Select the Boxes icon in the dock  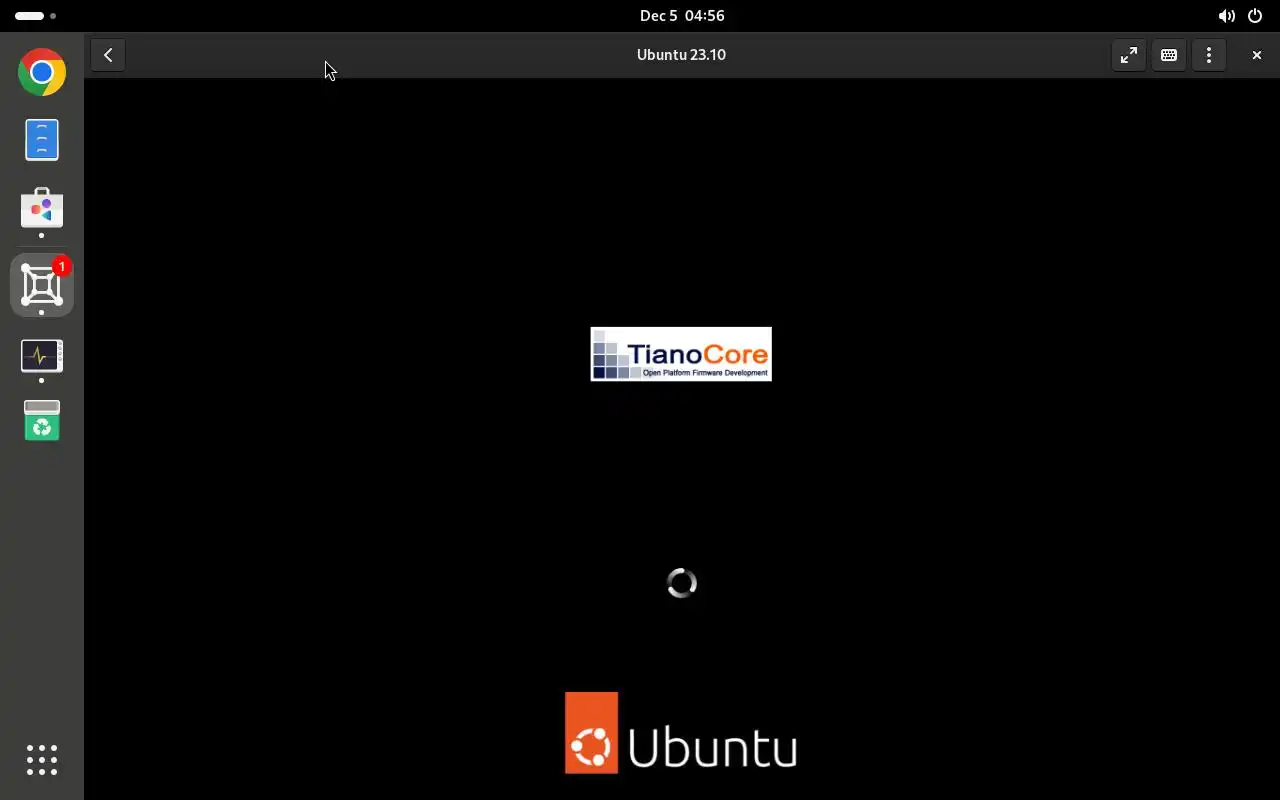(42, 286)
